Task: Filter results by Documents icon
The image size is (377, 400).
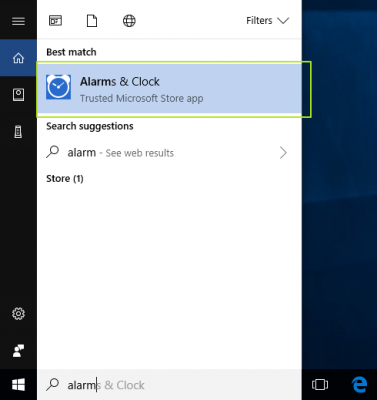Action: pyautogui.click(x=92, y=21)
